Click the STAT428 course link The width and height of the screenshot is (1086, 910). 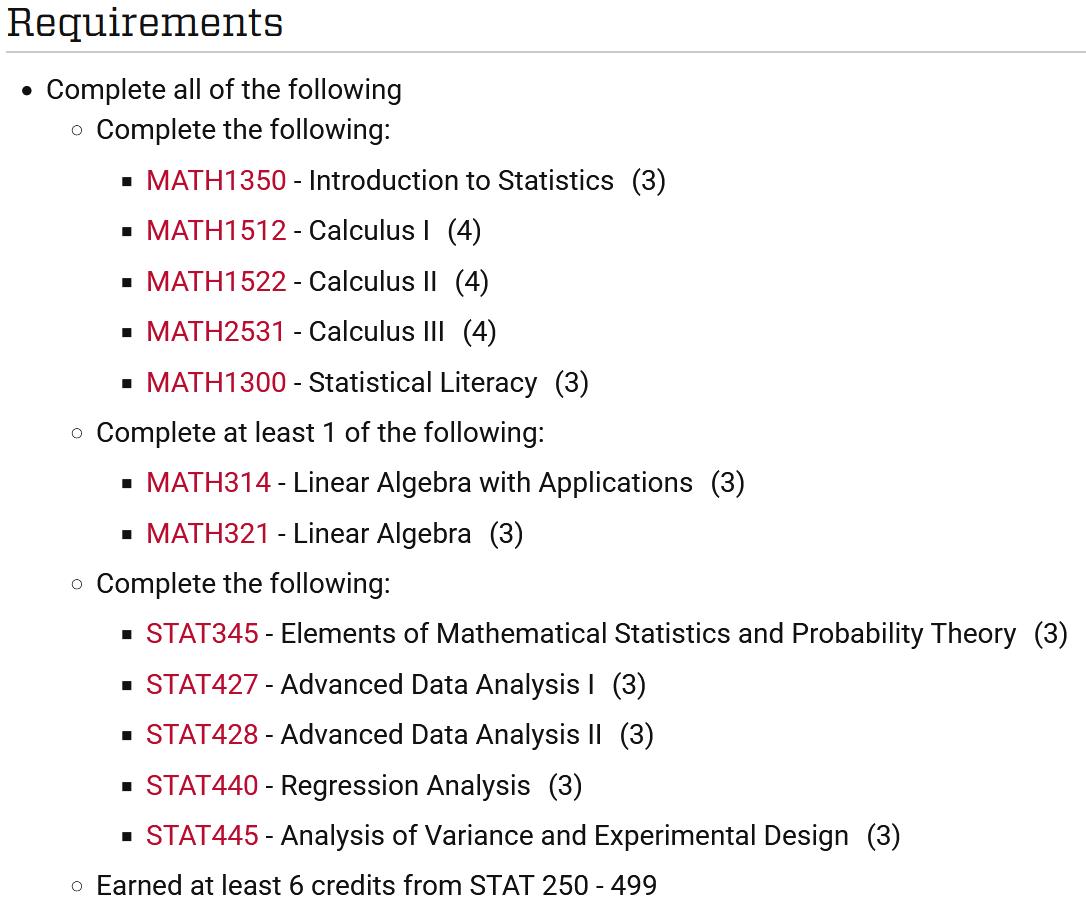(x=202, y=735)
